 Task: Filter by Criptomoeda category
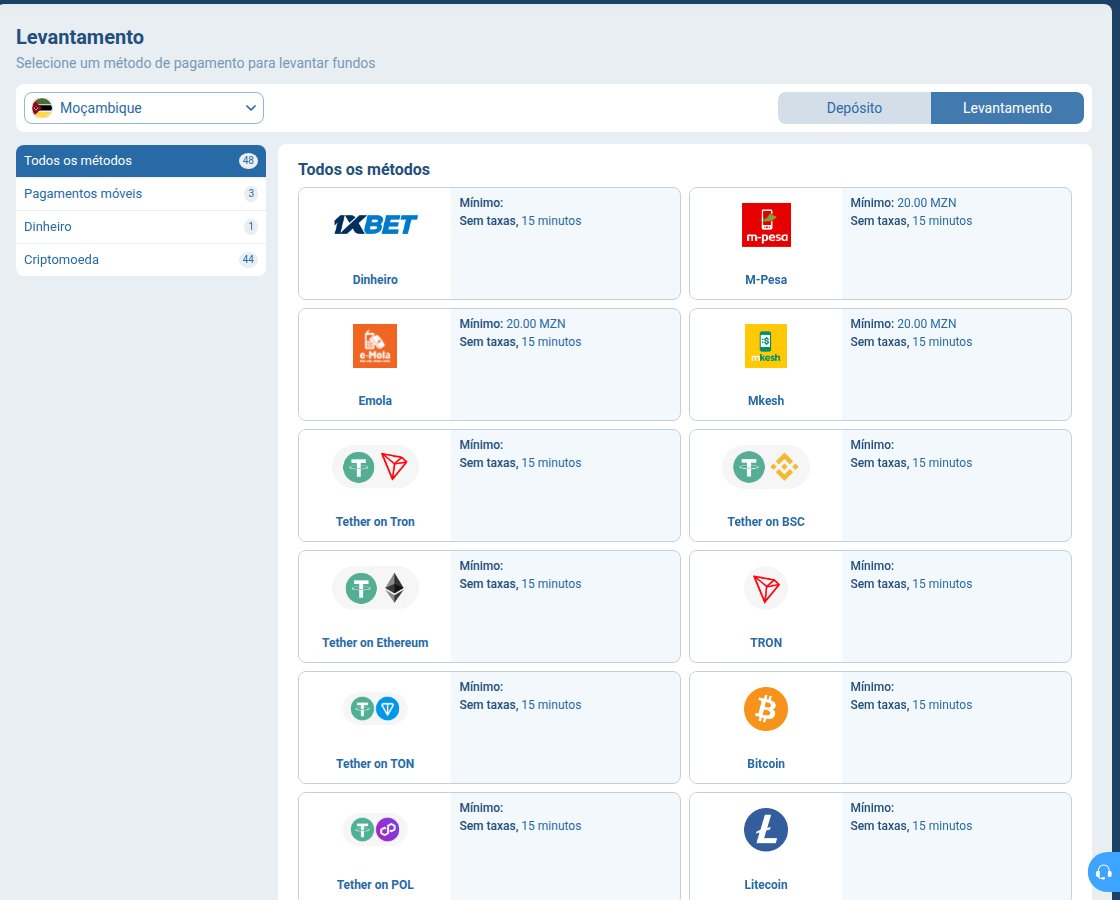(141, 259)
